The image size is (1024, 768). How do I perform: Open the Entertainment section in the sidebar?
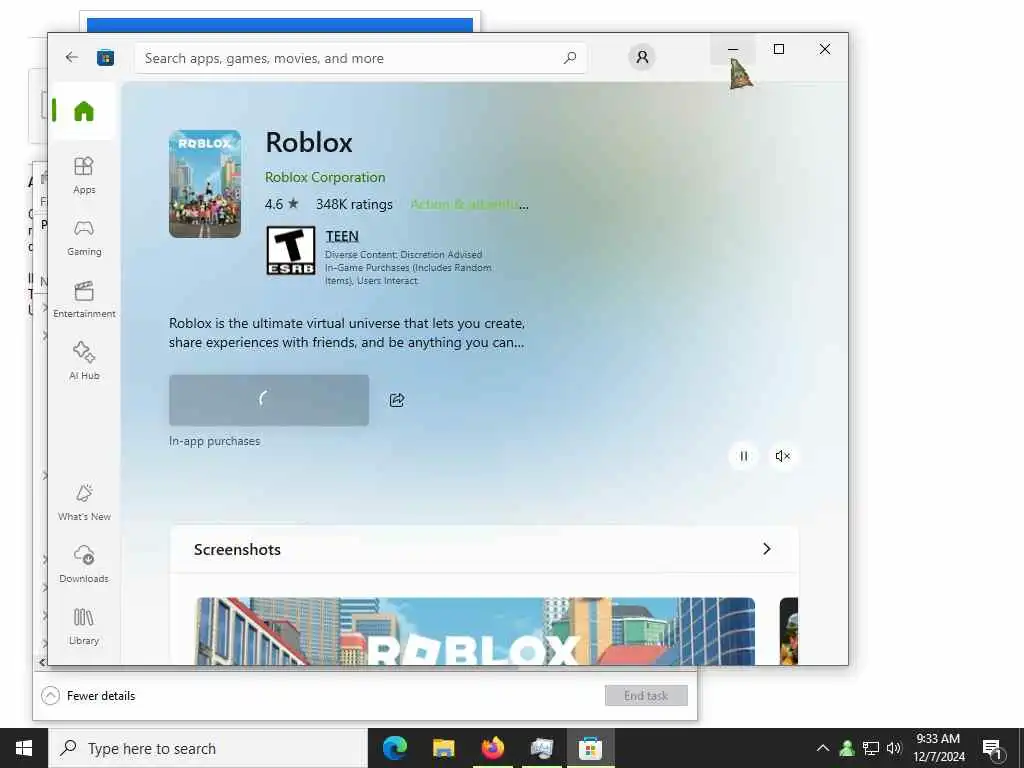pyautogui.click(x=84, y=300)
